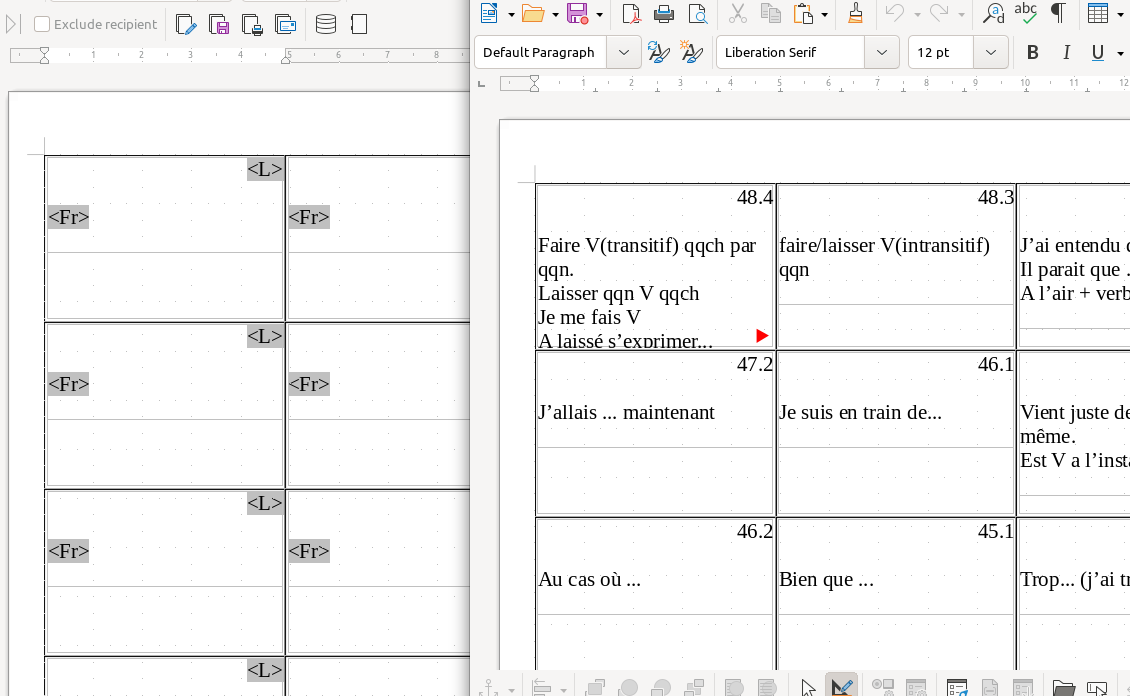Viewport: 1130px width, 696px height.
Task: Click the Liberation Serif font name field
Action: (791, 53)
